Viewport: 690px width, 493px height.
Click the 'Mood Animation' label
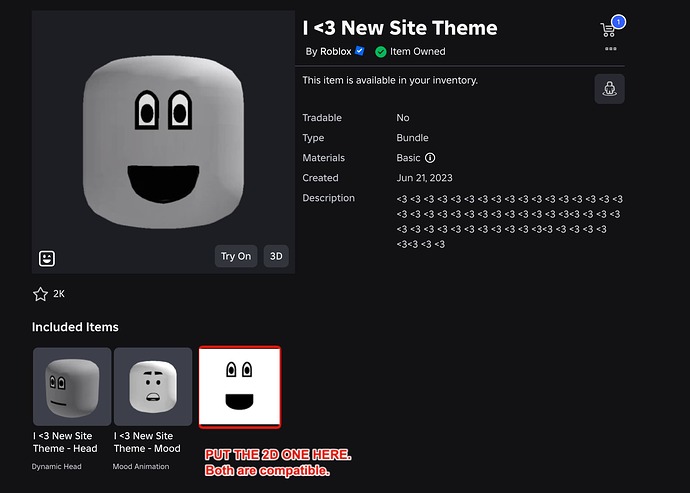coord(141,466)
